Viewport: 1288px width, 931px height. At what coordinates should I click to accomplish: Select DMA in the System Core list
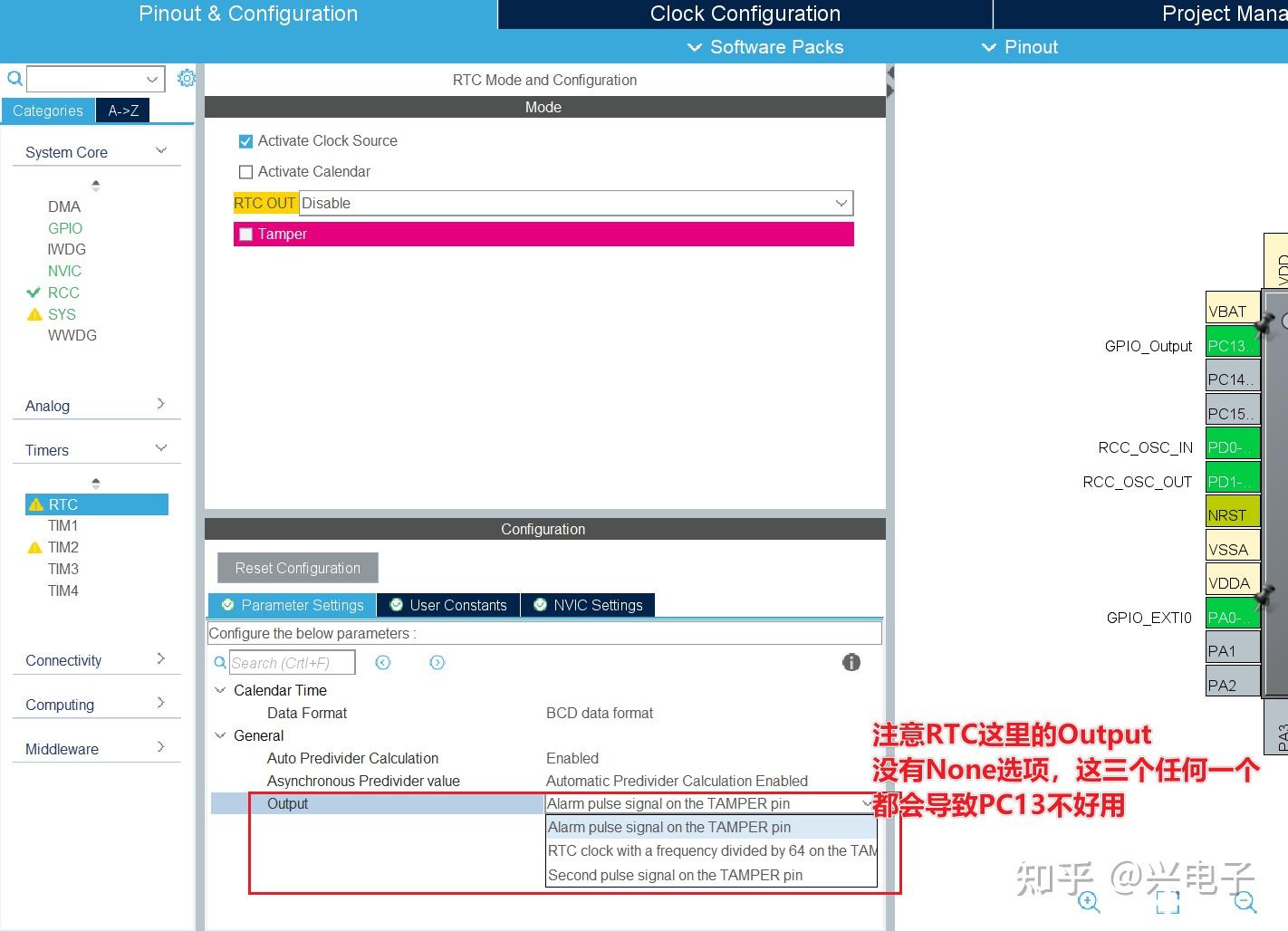click(64, 206)
